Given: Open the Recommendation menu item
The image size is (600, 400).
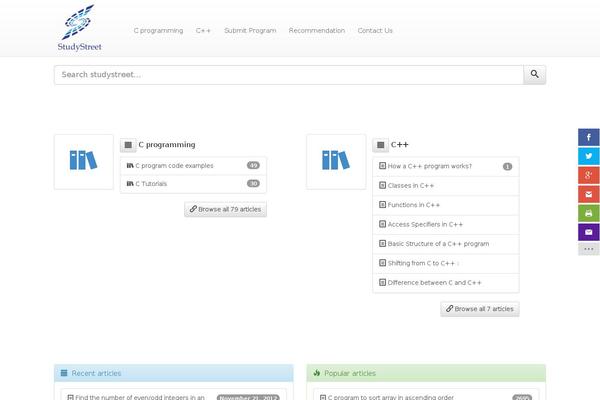Looking at the screenshot, I should (317, 31).
